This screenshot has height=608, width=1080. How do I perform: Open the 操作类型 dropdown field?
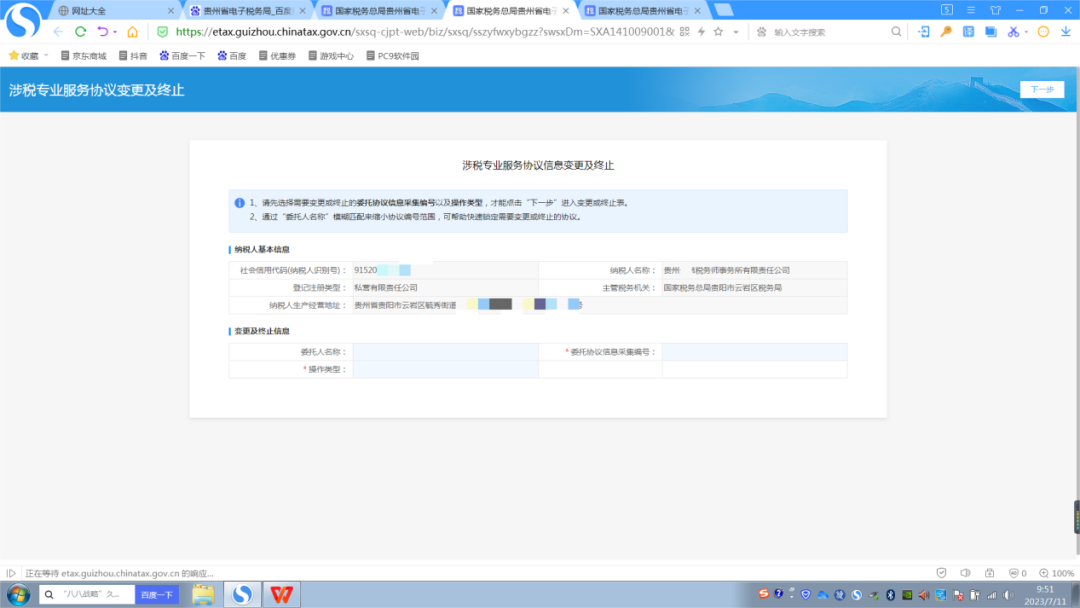(x=445, y=370)
